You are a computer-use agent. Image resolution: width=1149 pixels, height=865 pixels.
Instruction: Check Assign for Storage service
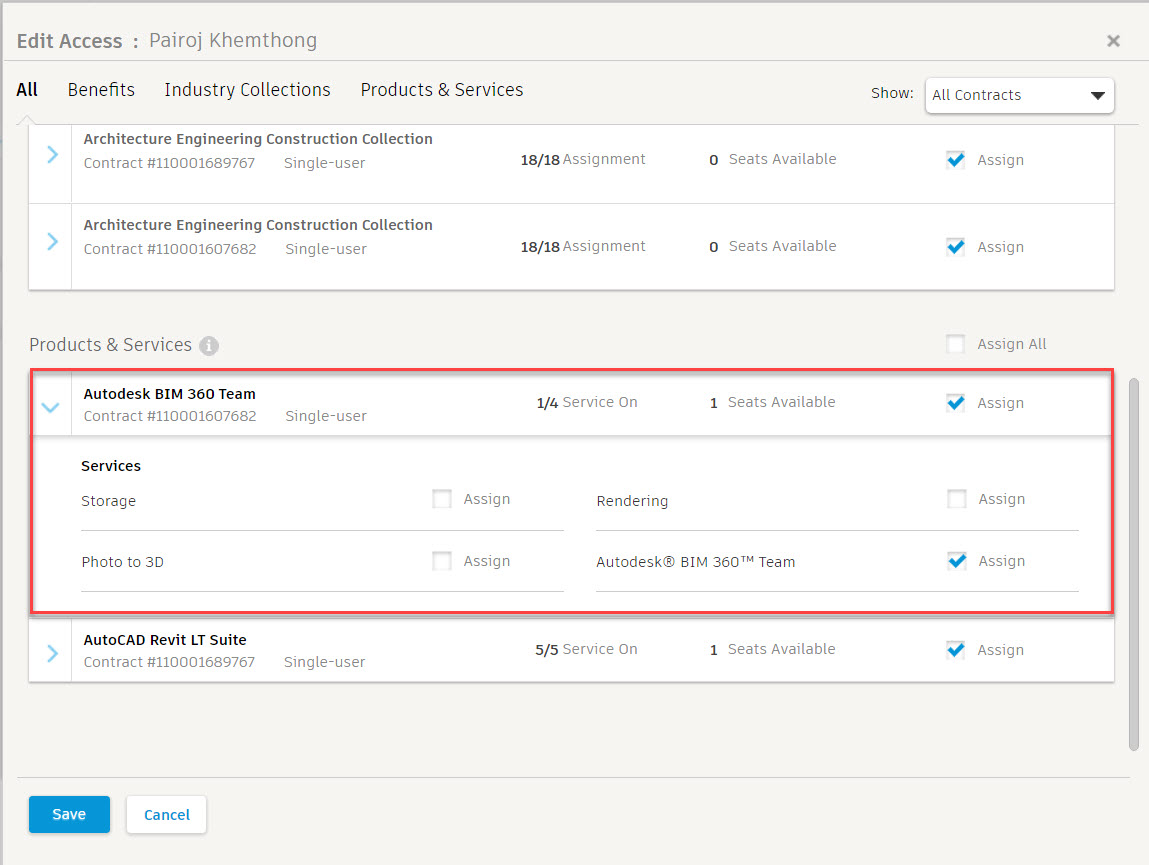pos(442,499)
